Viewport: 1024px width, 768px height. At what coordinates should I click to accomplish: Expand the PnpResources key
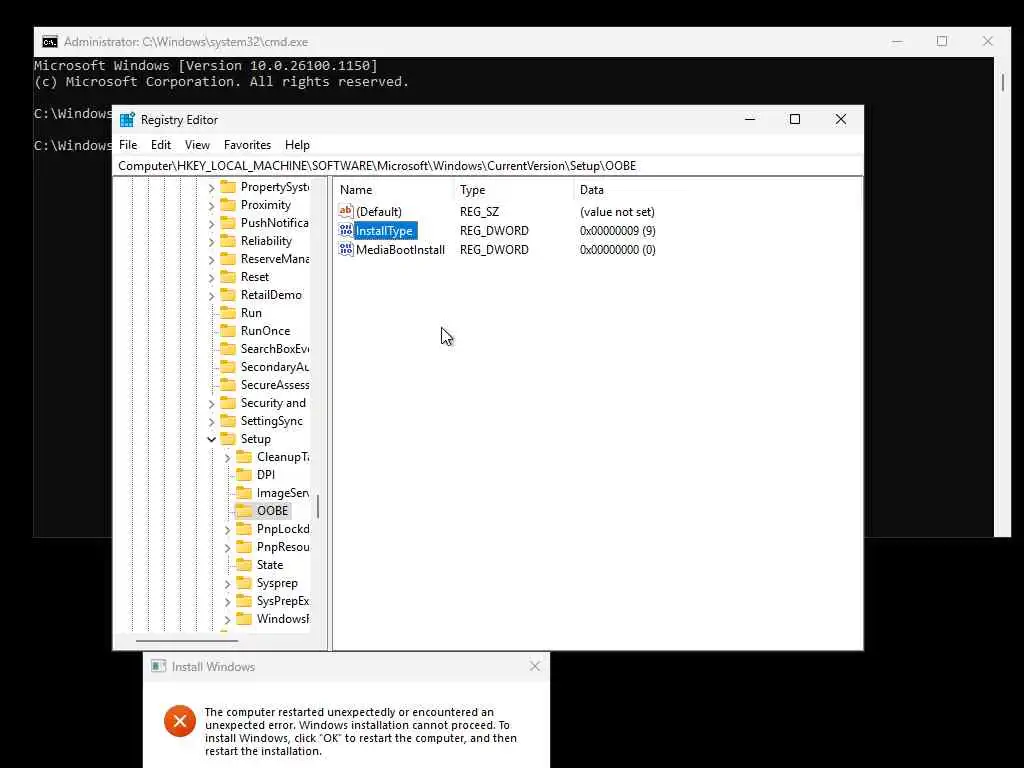(x=227, y=547)
